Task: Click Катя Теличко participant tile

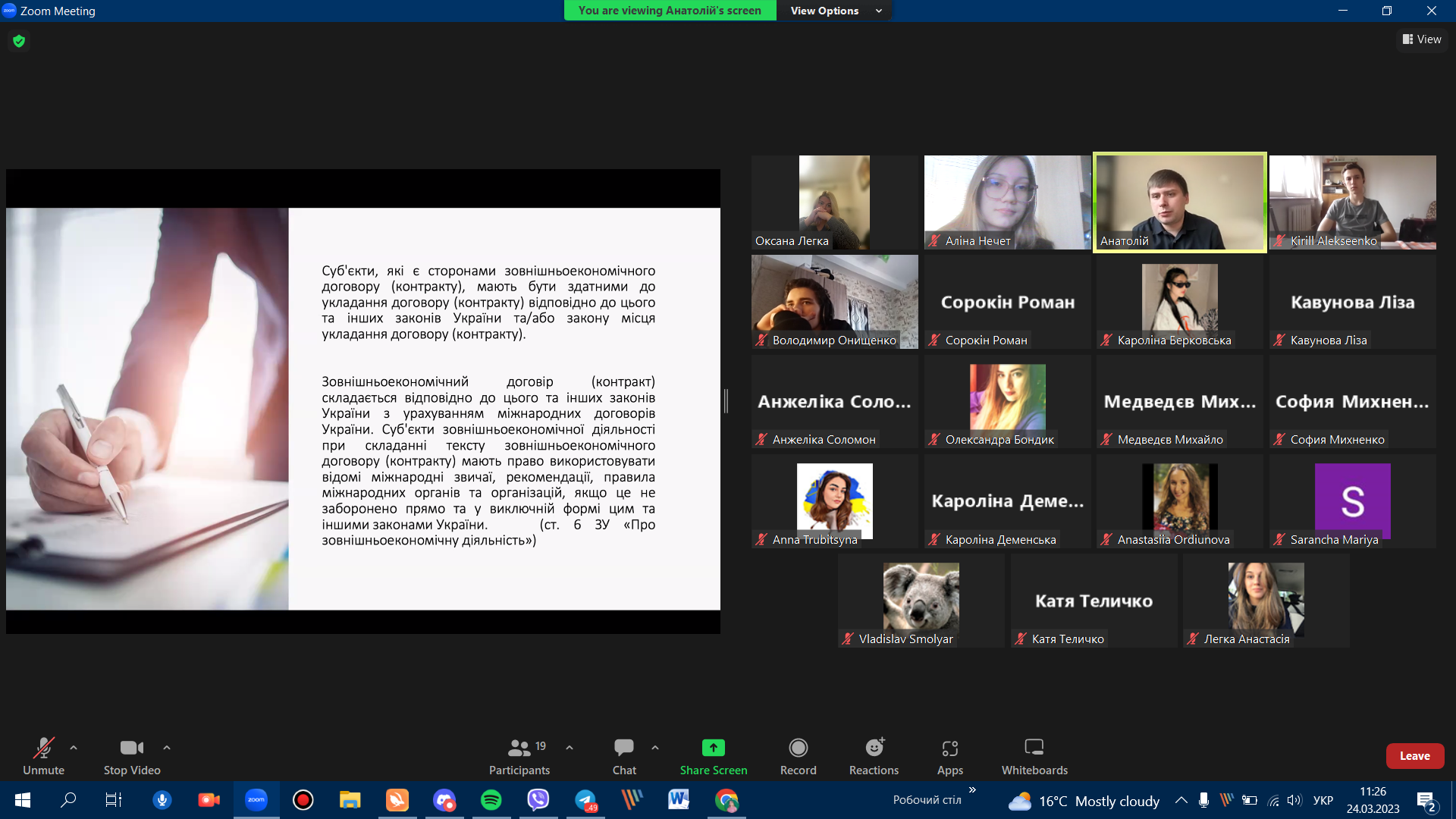Action: pos(1094,601)
